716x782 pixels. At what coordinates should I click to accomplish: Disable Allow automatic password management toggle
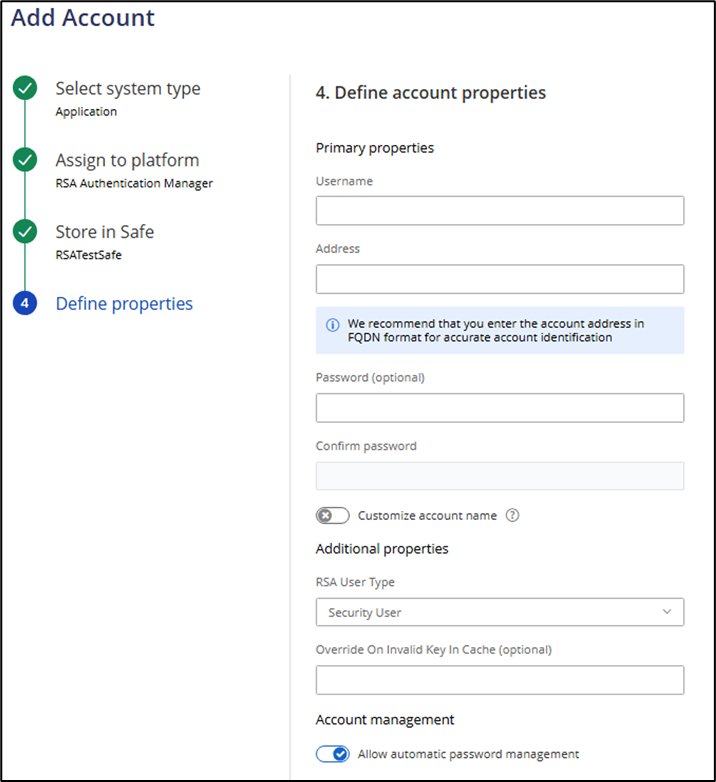coord(333,754)
